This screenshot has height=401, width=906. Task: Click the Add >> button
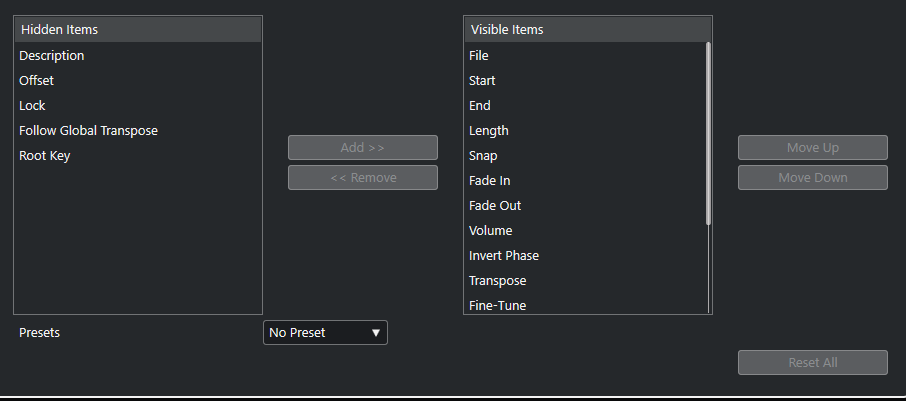tap(362, 148)
